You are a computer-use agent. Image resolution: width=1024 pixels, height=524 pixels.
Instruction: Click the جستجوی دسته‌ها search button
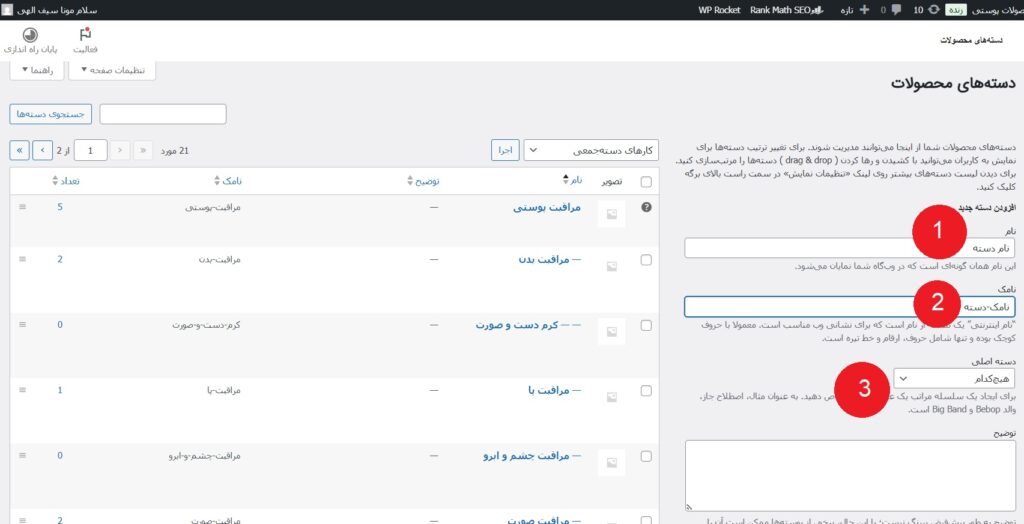[50, 114]
